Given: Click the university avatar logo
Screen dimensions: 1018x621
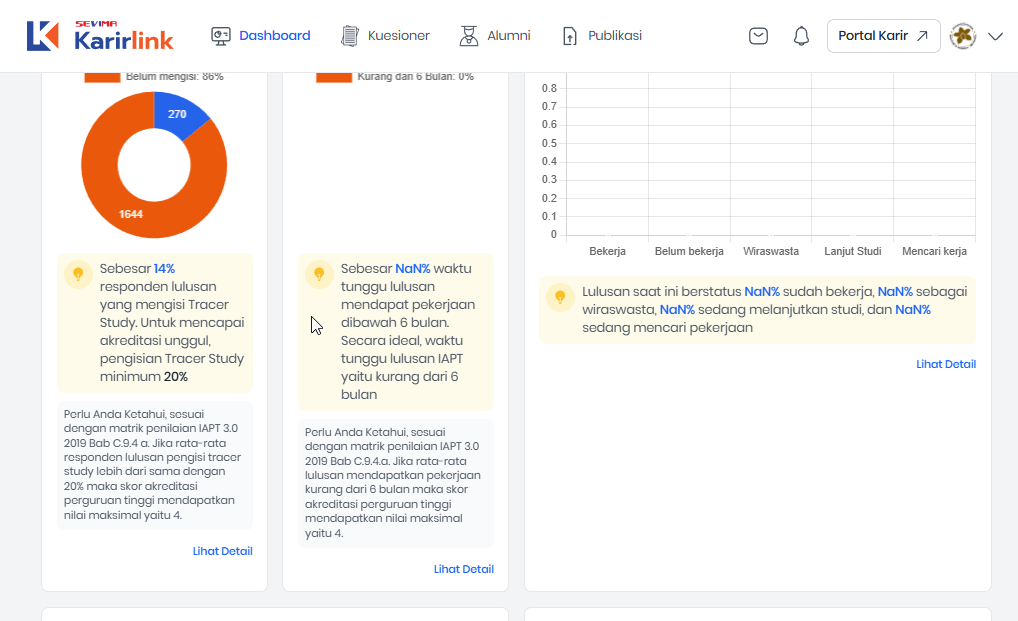Looking at the screenshot, I should click(962, 36).
